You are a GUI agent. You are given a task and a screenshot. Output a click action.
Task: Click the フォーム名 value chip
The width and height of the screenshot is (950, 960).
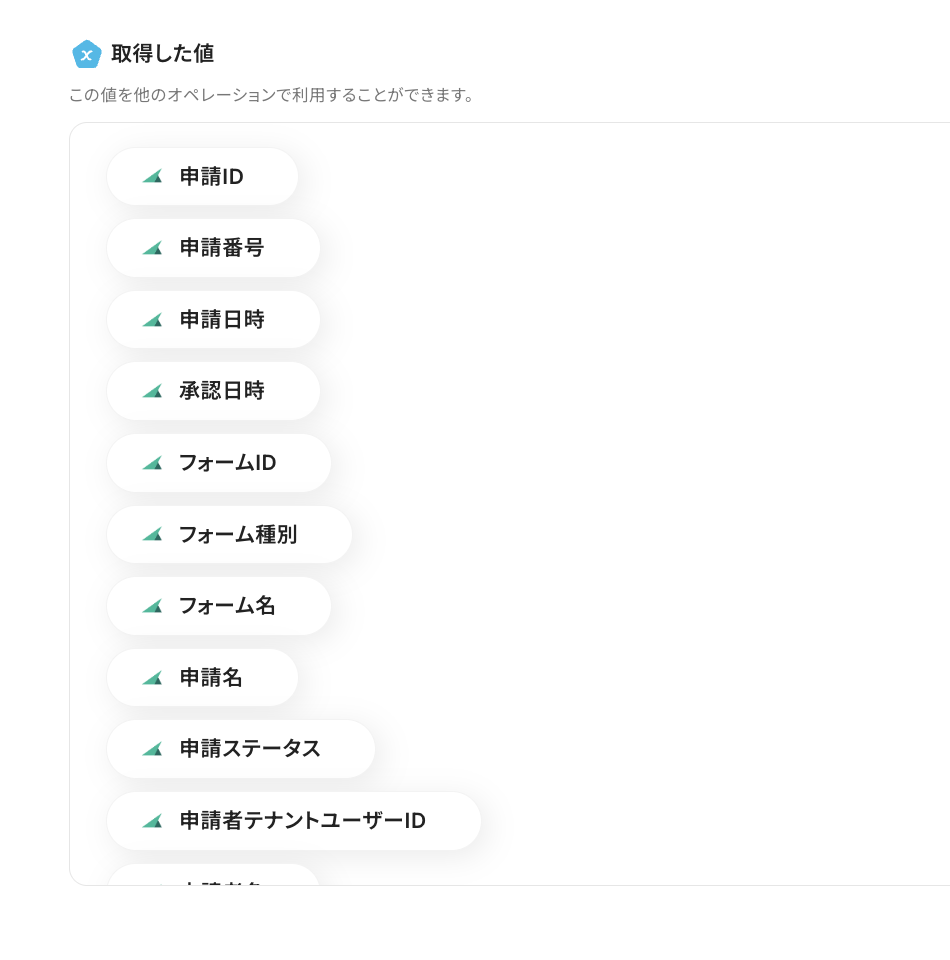coord(227,606)
